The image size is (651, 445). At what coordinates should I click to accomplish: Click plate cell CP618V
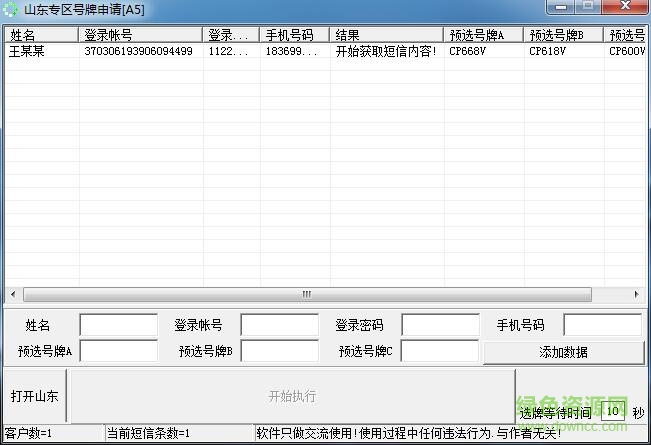547,51
